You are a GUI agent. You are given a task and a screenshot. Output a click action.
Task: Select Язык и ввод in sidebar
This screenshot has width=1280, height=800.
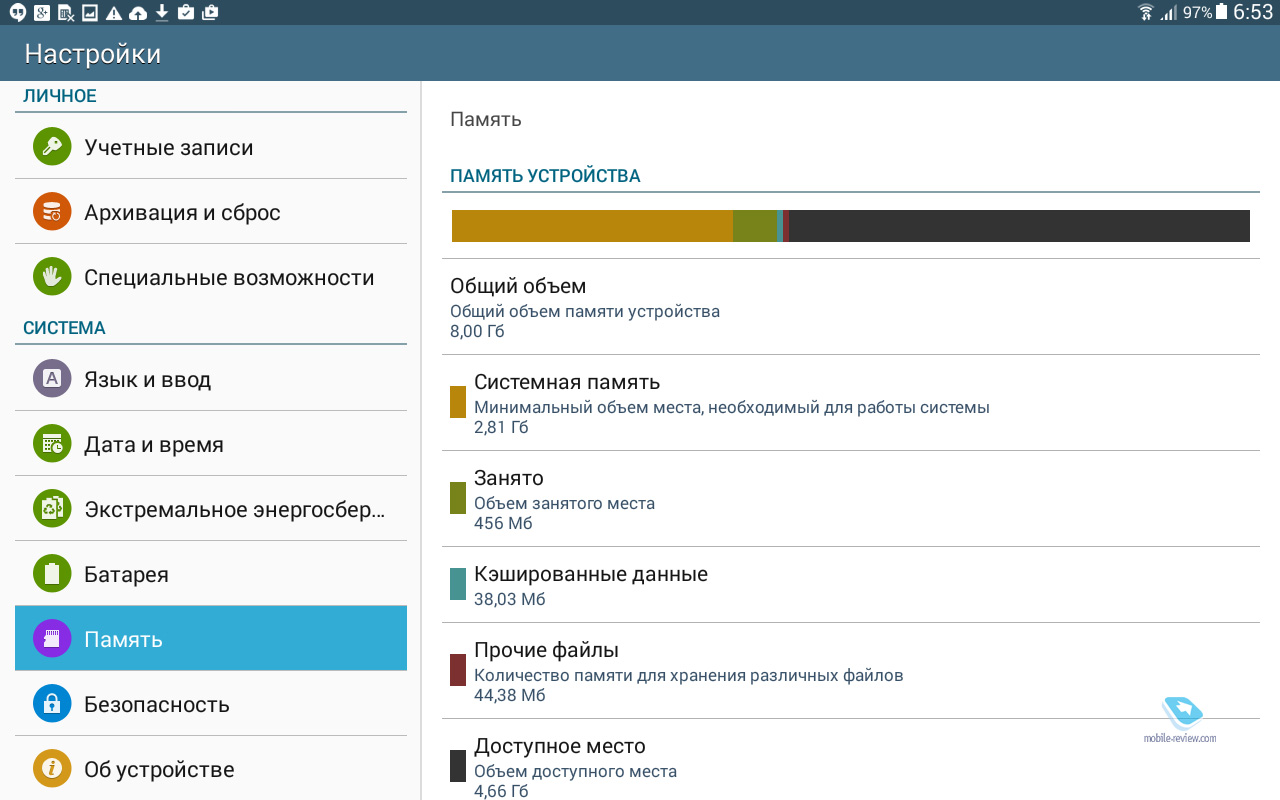(211, 379)
